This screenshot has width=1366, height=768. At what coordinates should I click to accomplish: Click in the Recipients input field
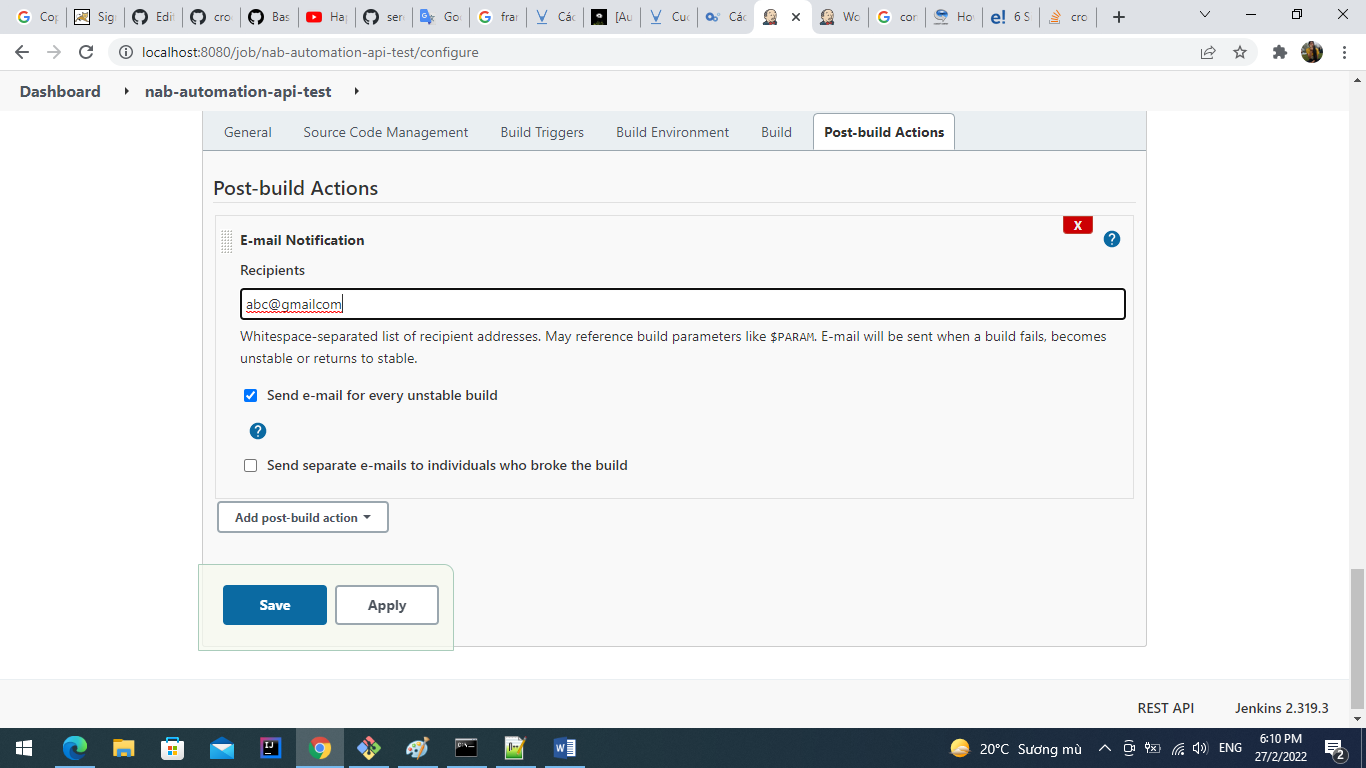pos(683,304)
